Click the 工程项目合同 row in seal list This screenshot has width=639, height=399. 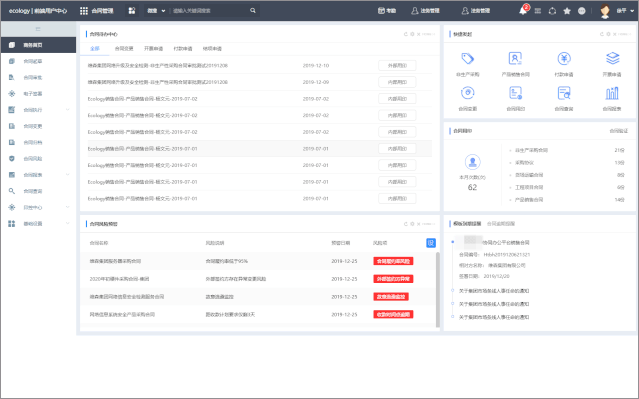[567, 187]
